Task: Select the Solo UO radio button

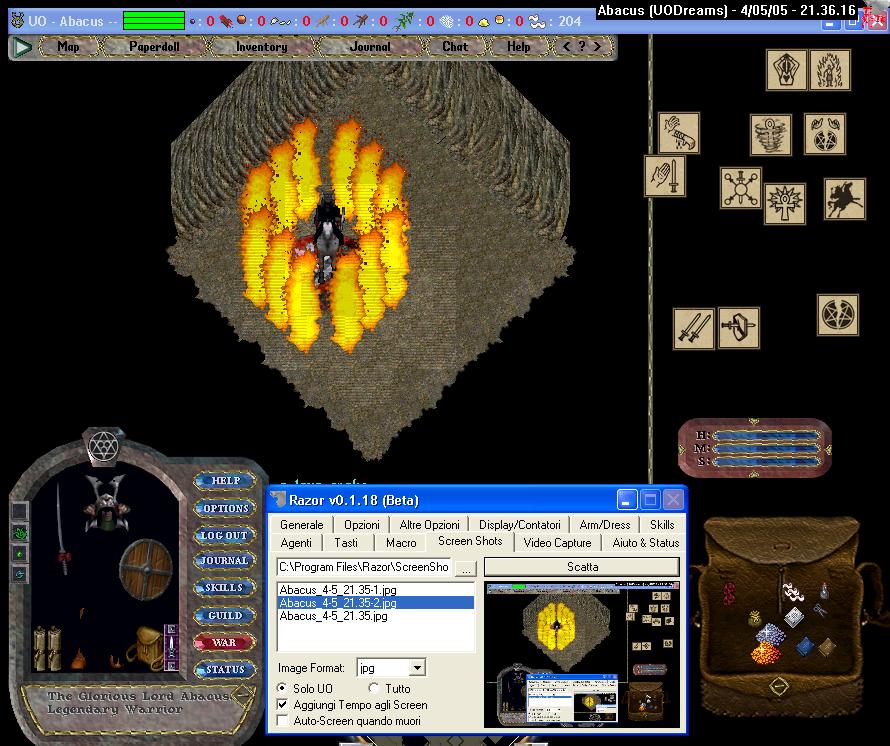Action: (x=282, y=688)
